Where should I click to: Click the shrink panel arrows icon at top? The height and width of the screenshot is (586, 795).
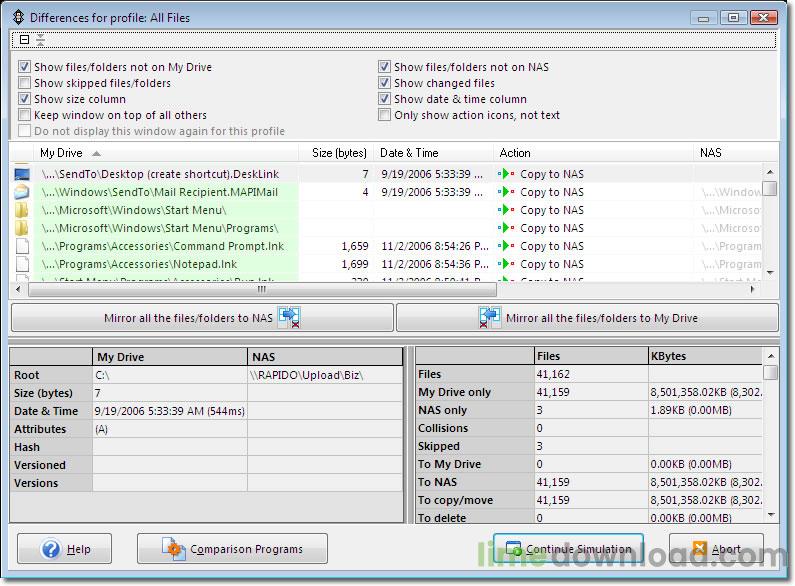[40, 40]
